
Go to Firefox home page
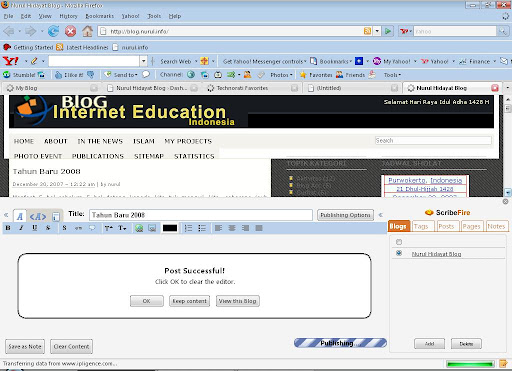[87, 31]
